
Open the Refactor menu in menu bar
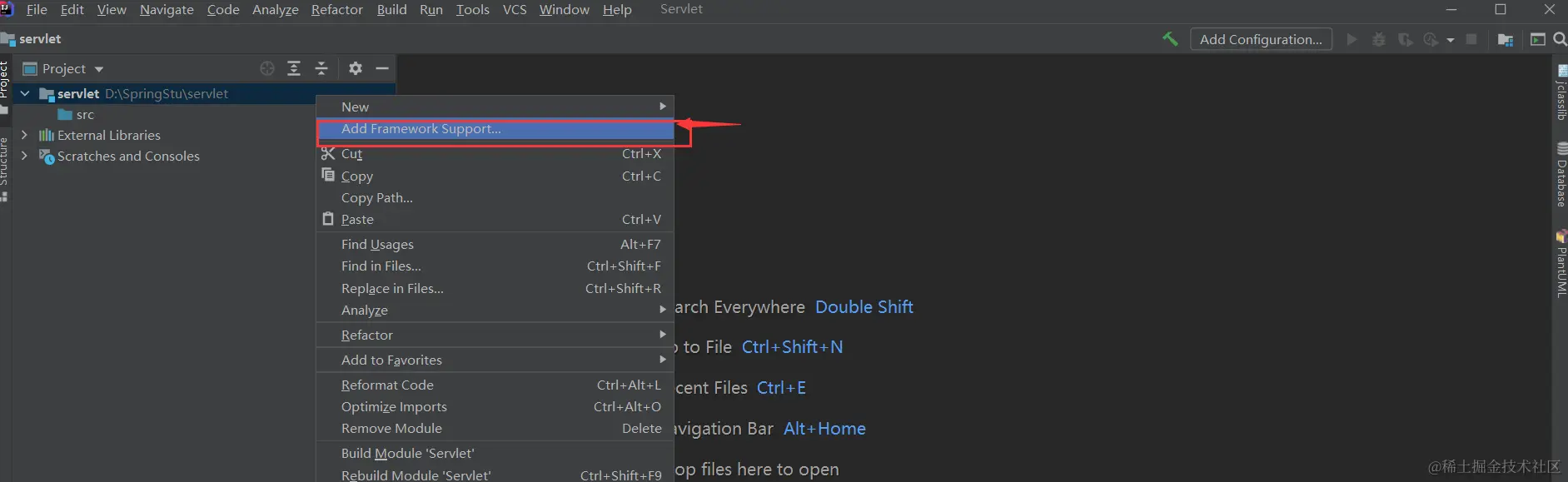point(336,9)
